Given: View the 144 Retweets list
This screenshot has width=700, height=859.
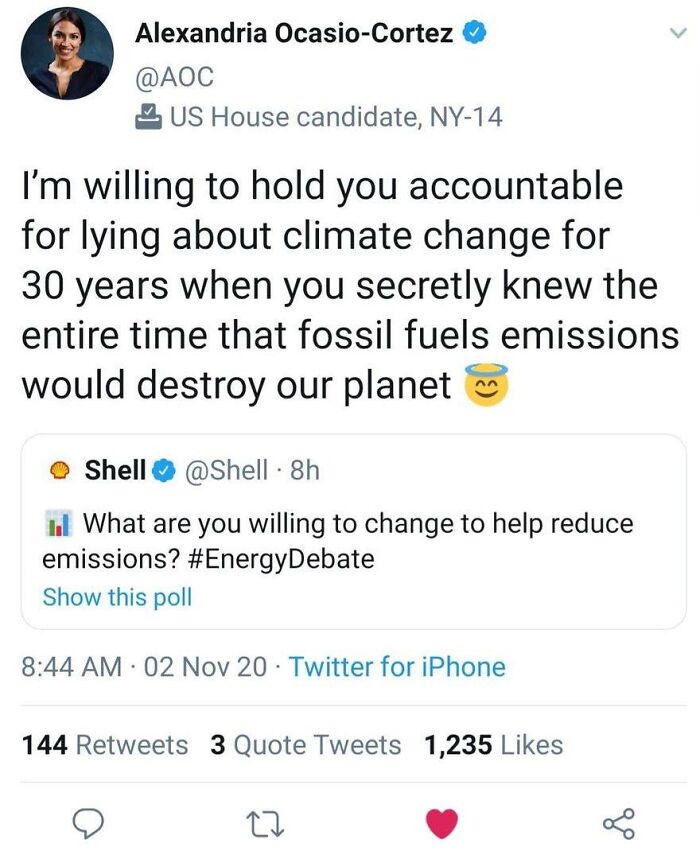Looking at the screenshot, I should pyautogui.click(x=105, y=745).
